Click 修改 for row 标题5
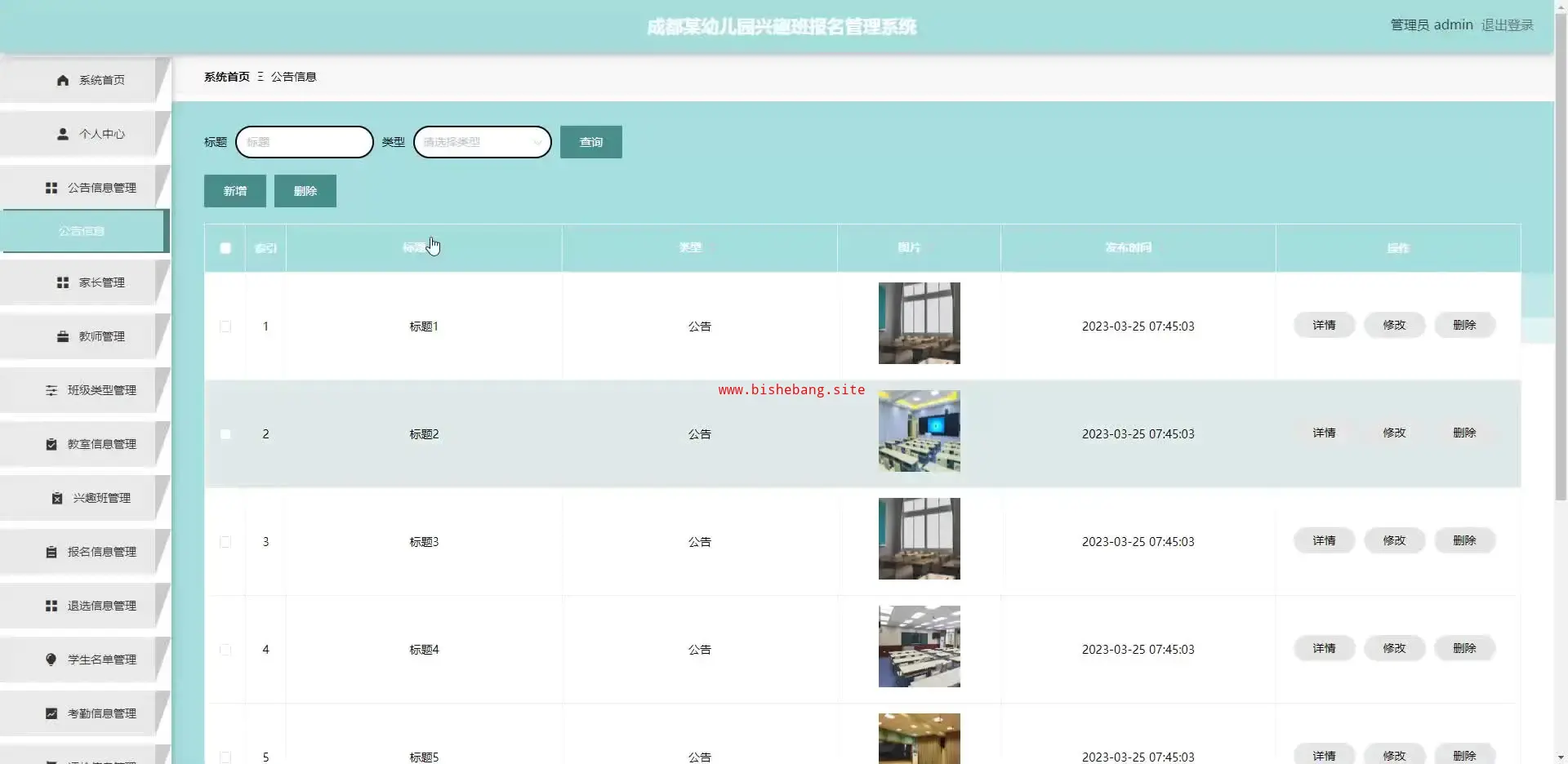Image resolution: width=1568 pixels, height=764 pixels. pyautogui.click(x=1395, y=755)
